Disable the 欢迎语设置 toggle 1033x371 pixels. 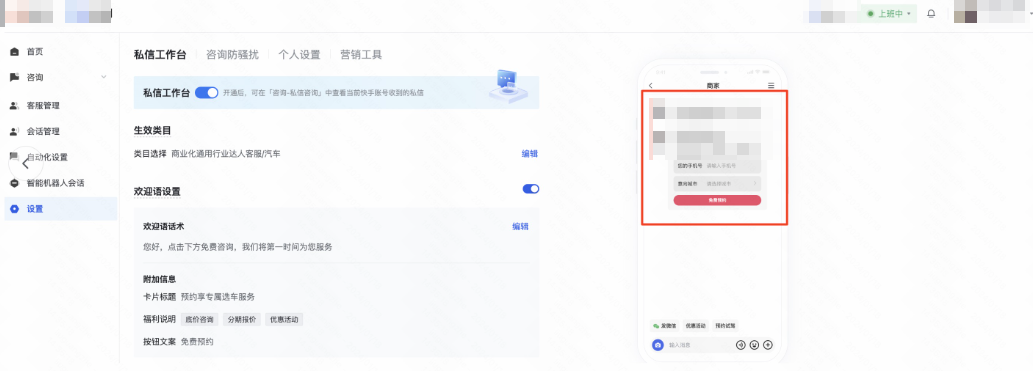[531, 189]
